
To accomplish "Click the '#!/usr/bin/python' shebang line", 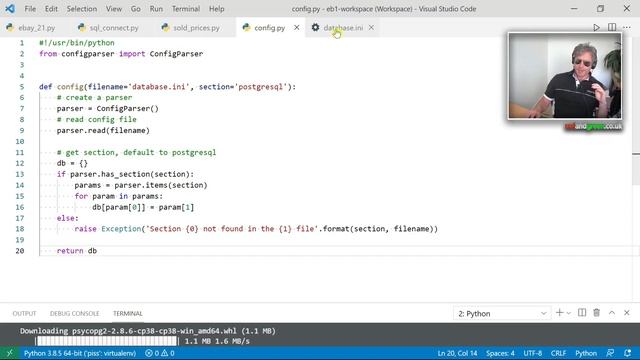I will tap(77, 43).
